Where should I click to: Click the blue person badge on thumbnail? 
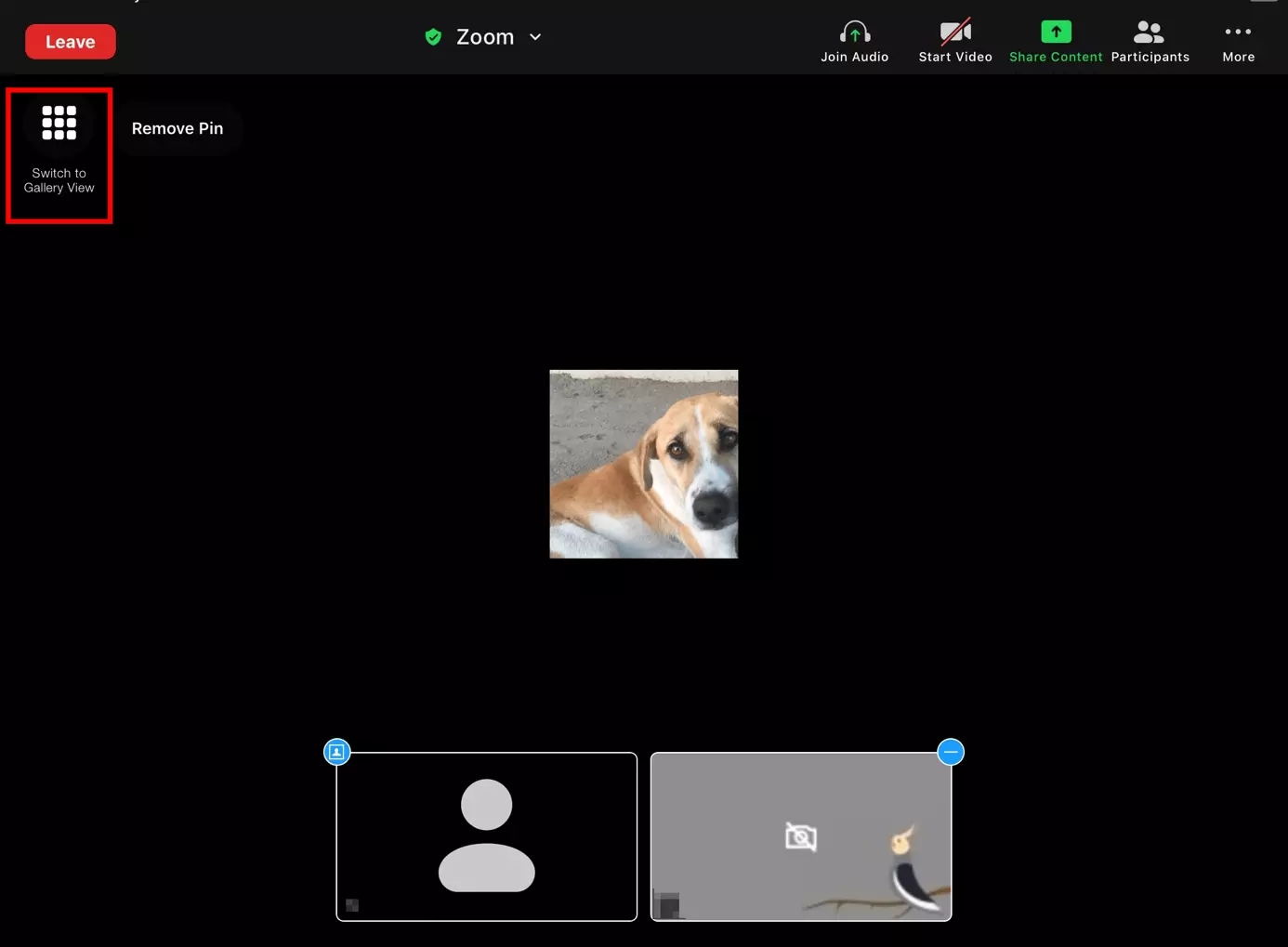click(x=336, y=752)
